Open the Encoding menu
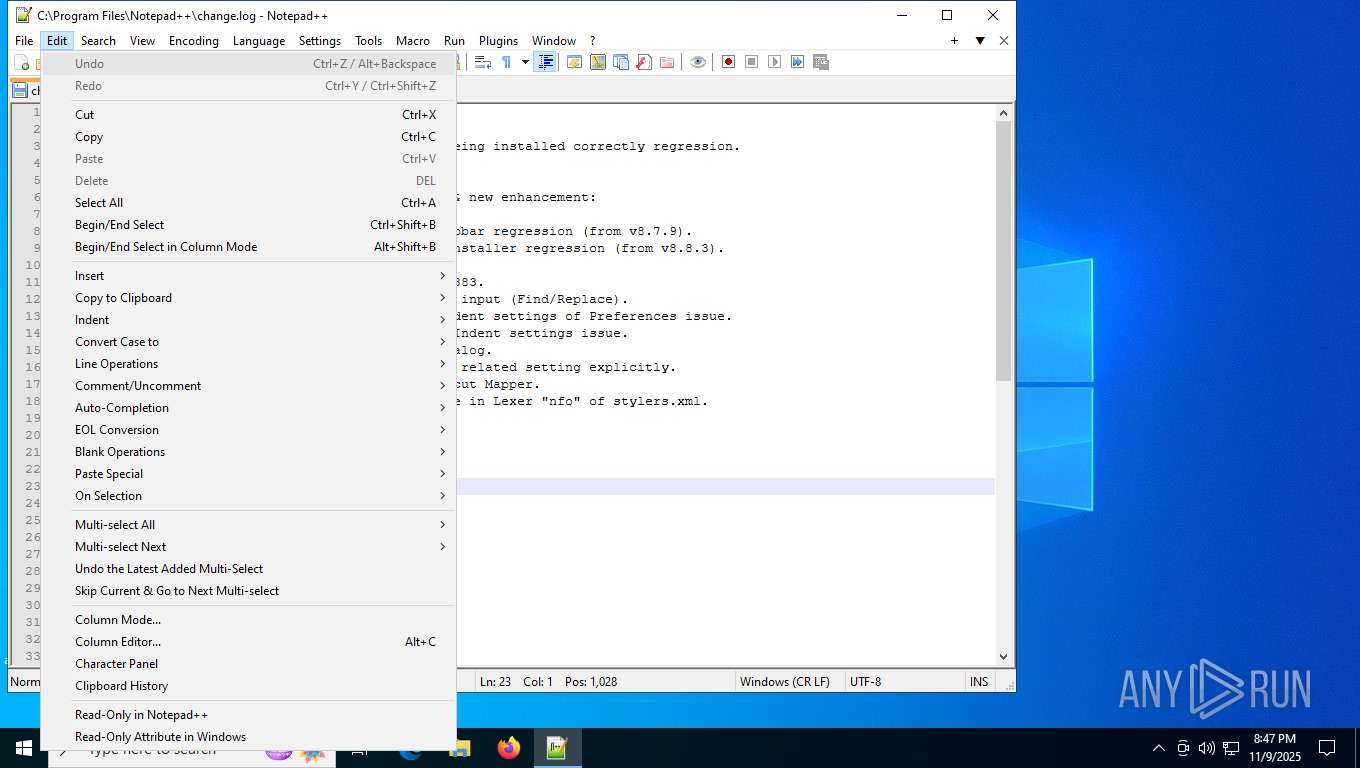 (x=193, y=41)
